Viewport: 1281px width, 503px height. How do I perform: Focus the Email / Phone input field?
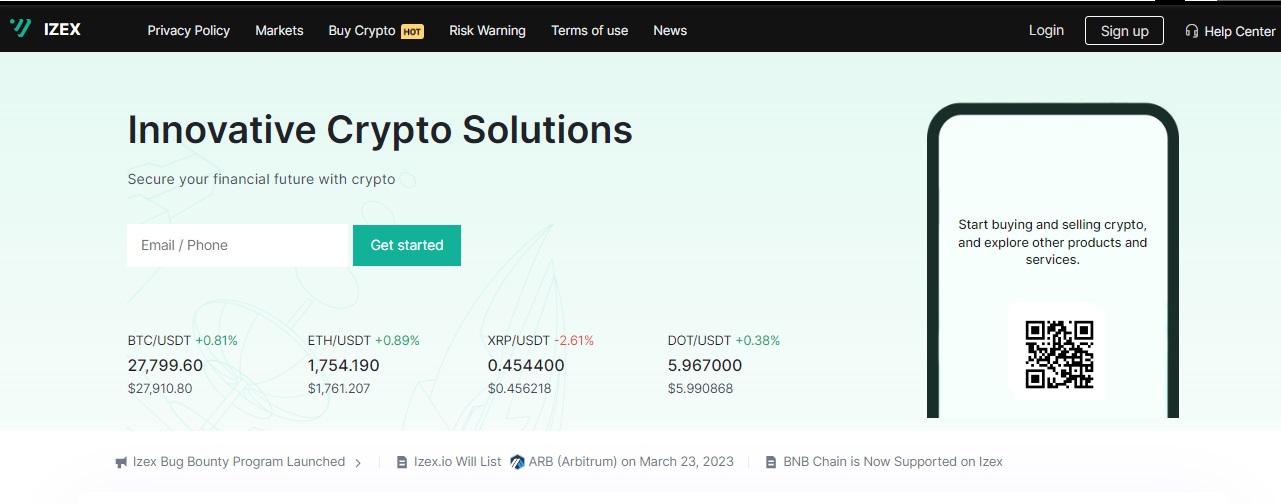pos(237,245)
